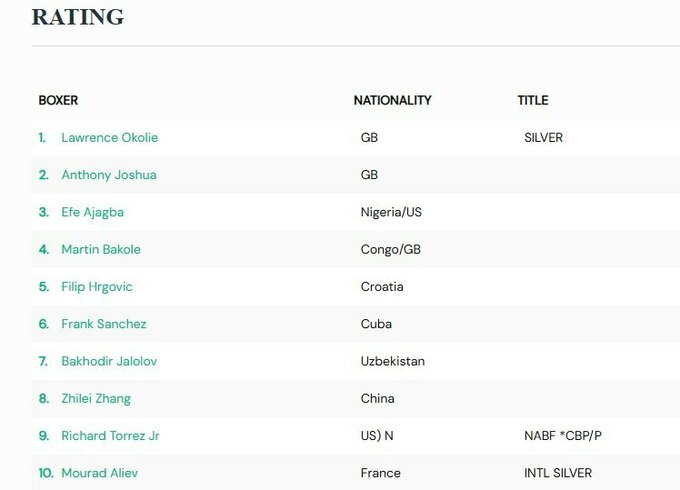Click the Congo/GB nationality cell

click(x=391, y=249)
